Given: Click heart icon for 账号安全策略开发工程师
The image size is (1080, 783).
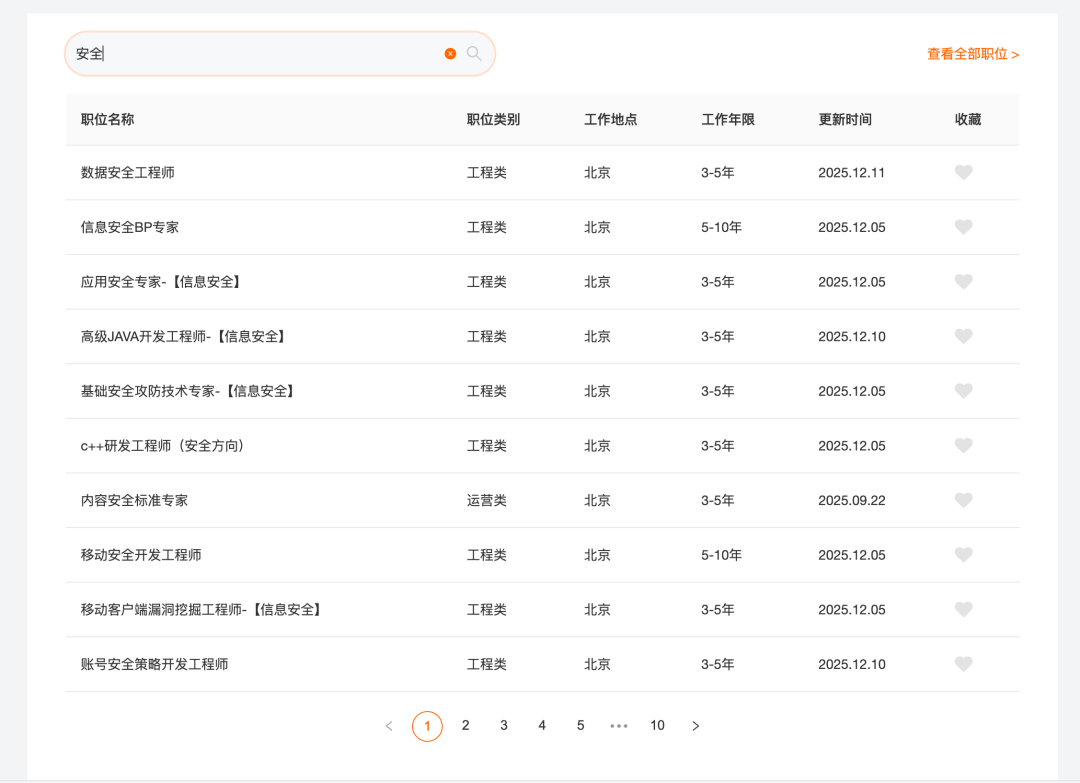Looking at the screenshot, I should 963,664.
